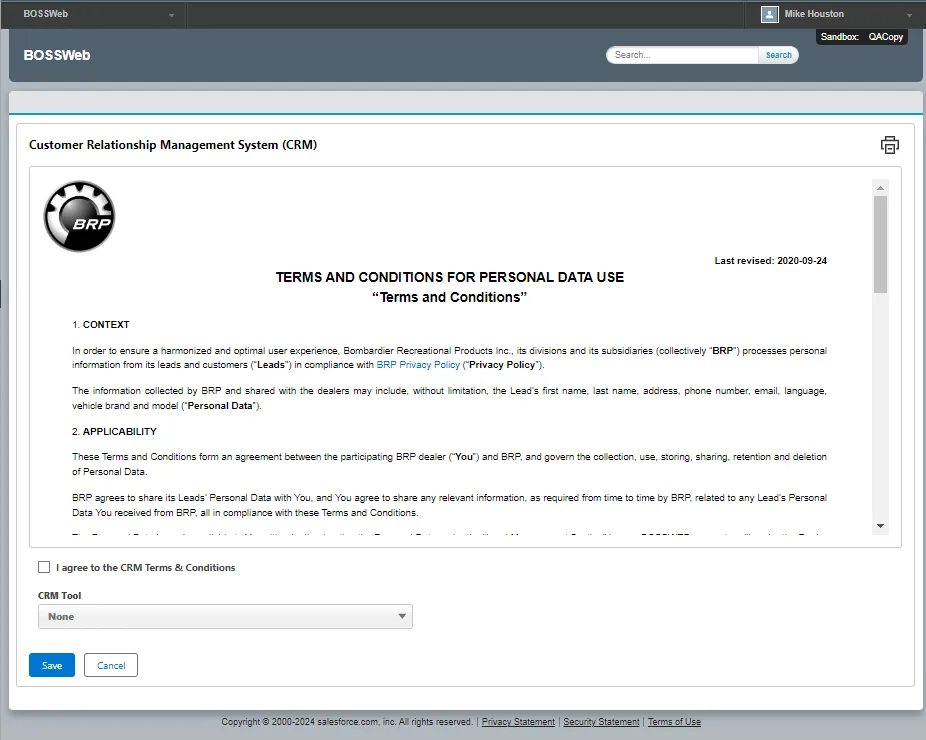Click the Sandbox: QACopy label

pyautogui.click(x=862, y=37)
